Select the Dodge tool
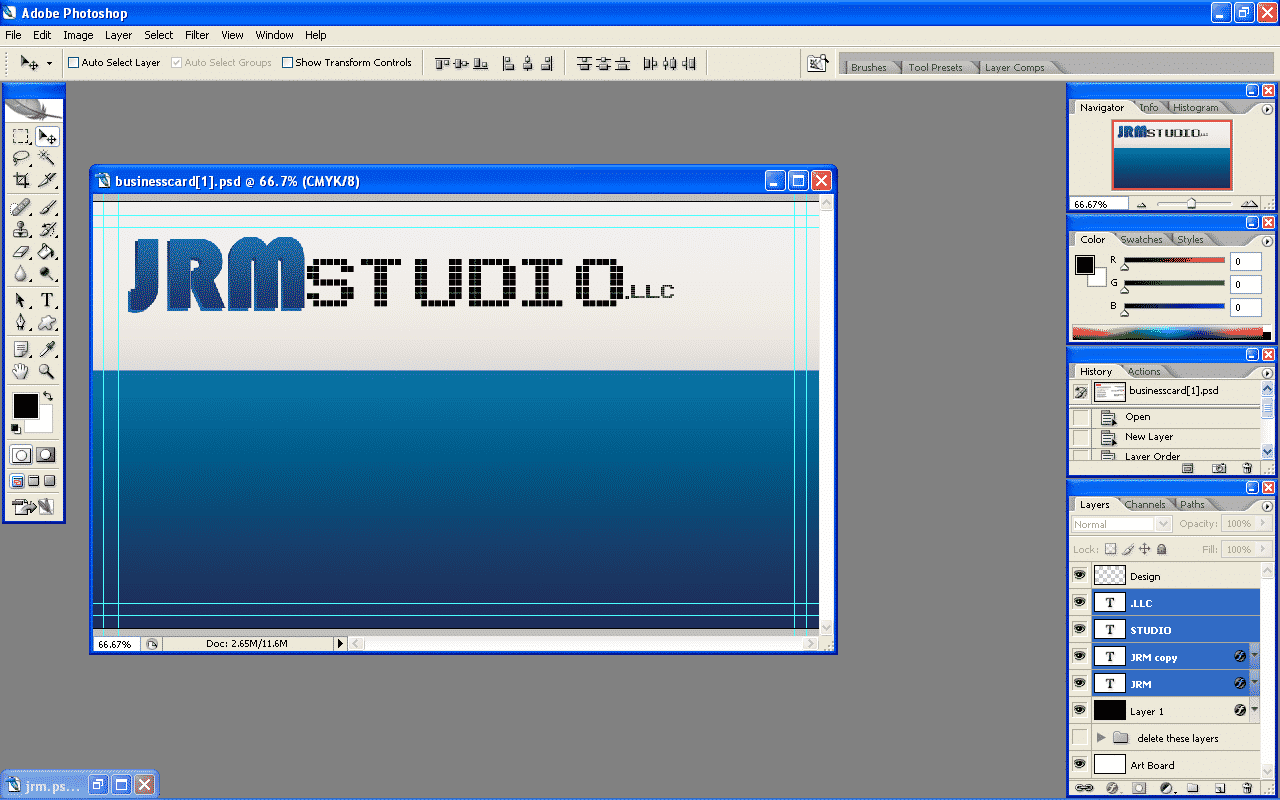Viewport: 1280px width, 800px height. point(46,274)
